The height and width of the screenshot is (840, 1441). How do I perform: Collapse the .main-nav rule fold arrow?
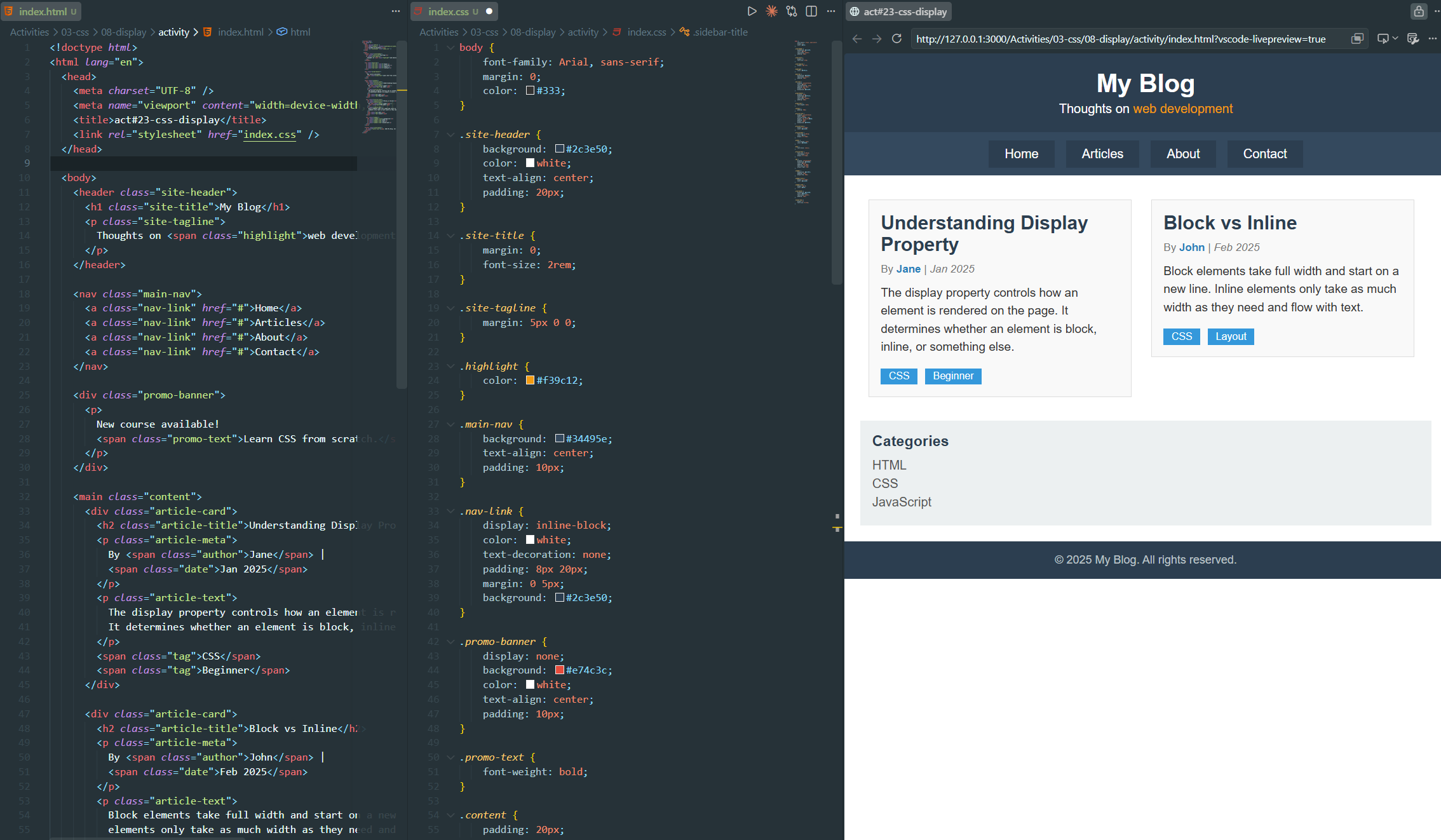(x=450, y=424)
